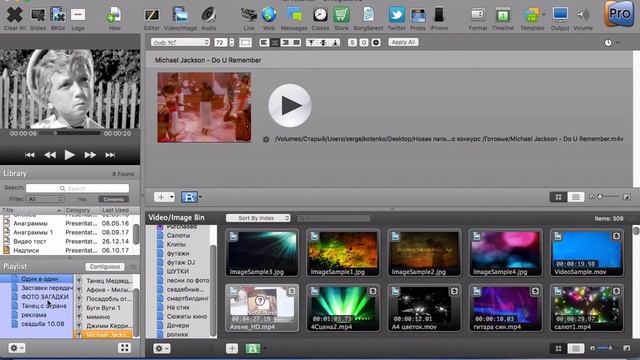Open the Messages tool
The image size is (640, 360).
pos(294,16)
